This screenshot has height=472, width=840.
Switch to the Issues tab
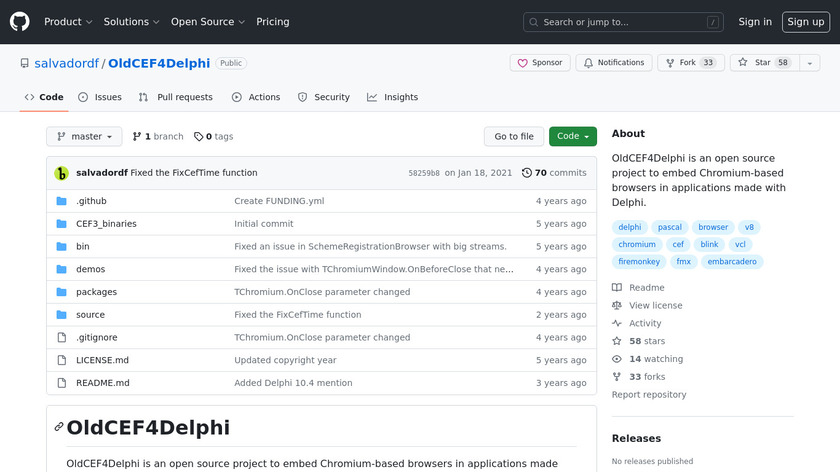tap(100, 97)
